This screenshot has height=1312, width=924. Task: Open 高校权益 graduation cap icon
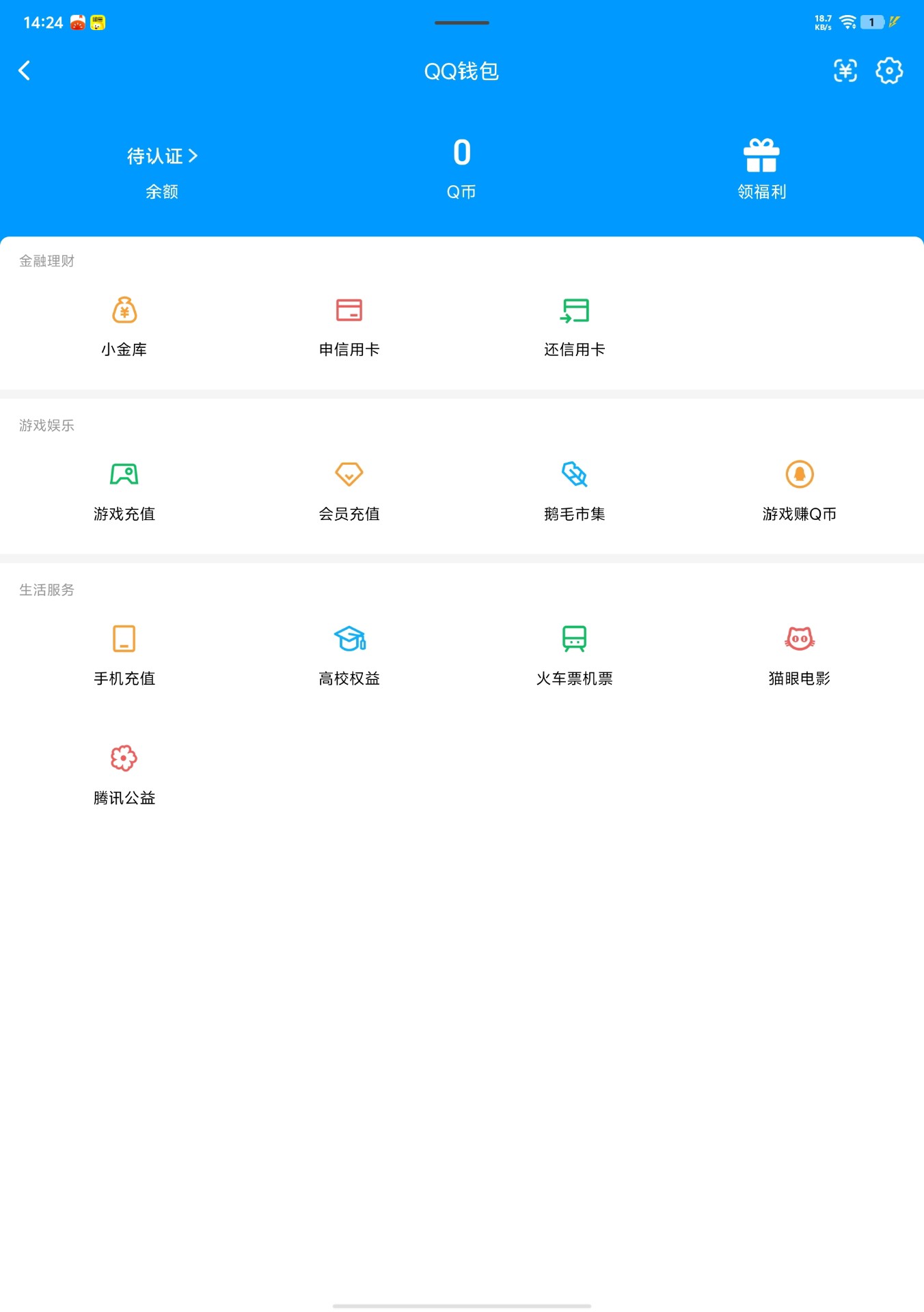350,638
